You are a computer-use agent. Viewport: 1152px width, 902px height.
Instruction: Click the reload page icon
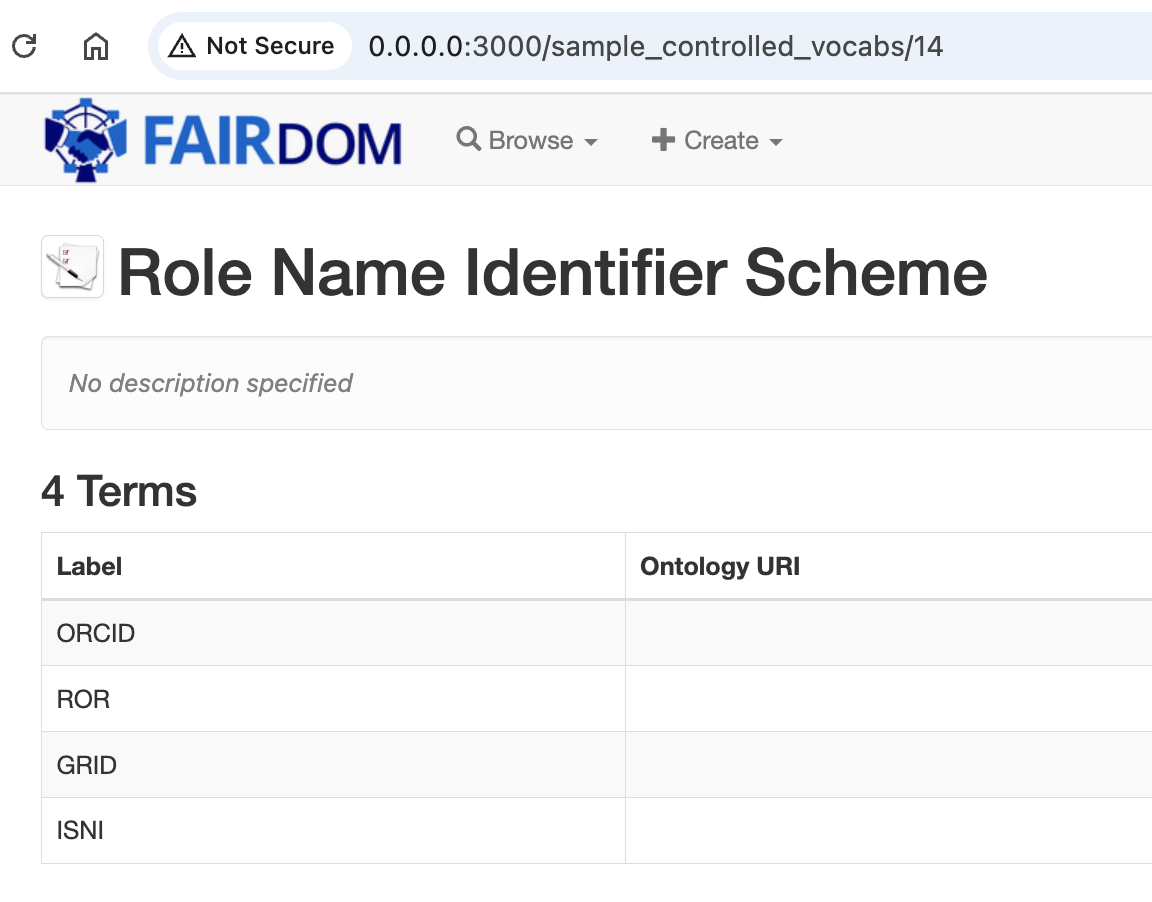(24, 45)
